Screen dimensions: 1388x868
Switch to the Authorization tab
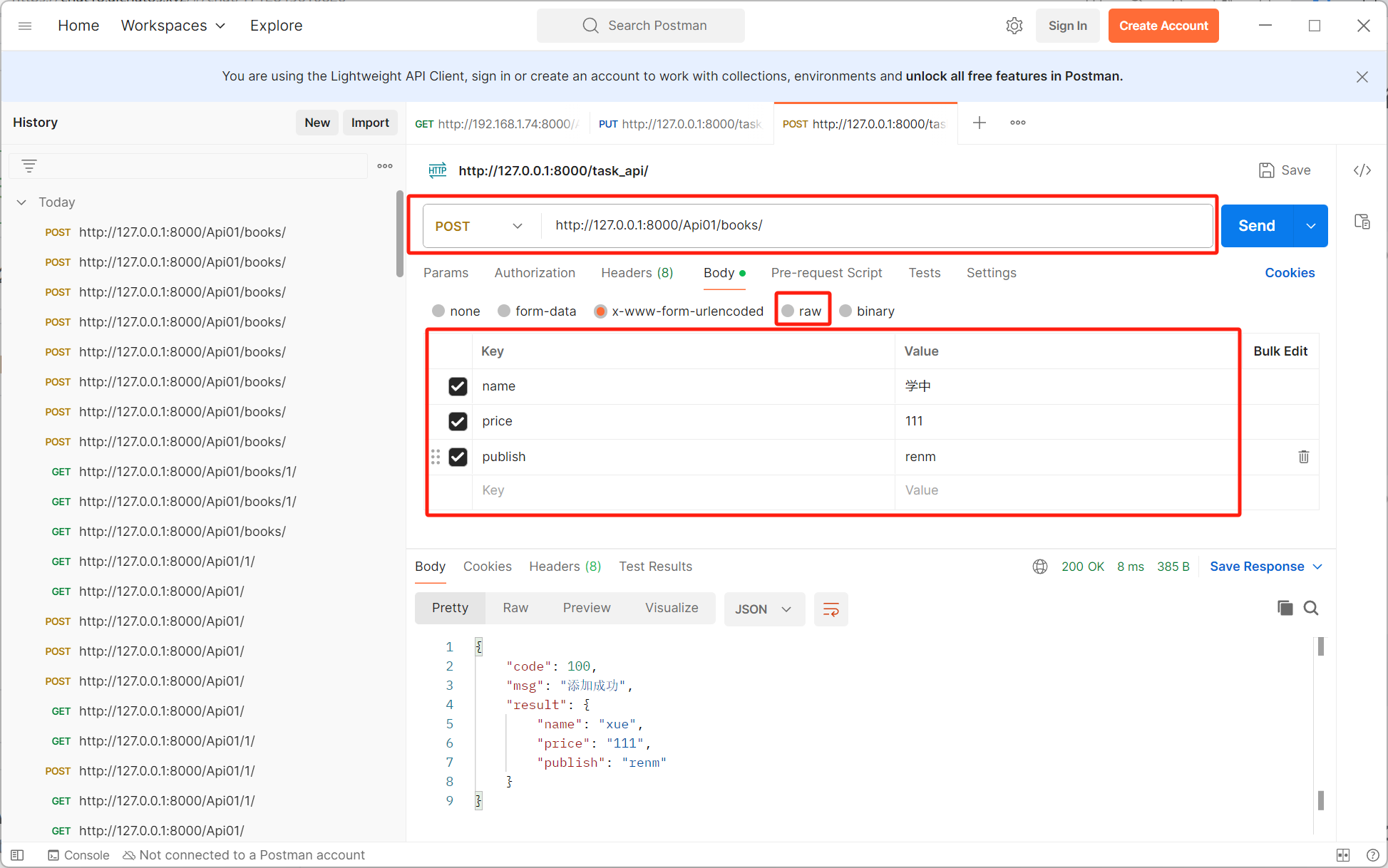534,273
